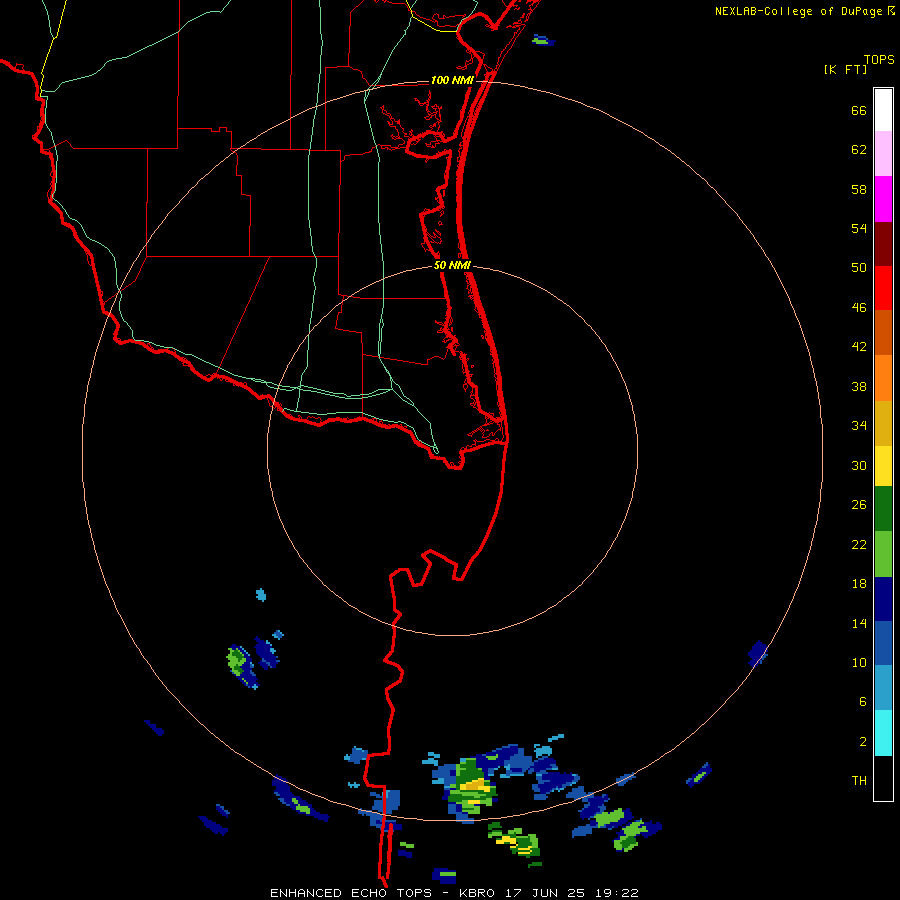Image resolution: width=900 pixels, height=900 pixels.
Task: Click the legend value '54'
Action: pos(859,228)
